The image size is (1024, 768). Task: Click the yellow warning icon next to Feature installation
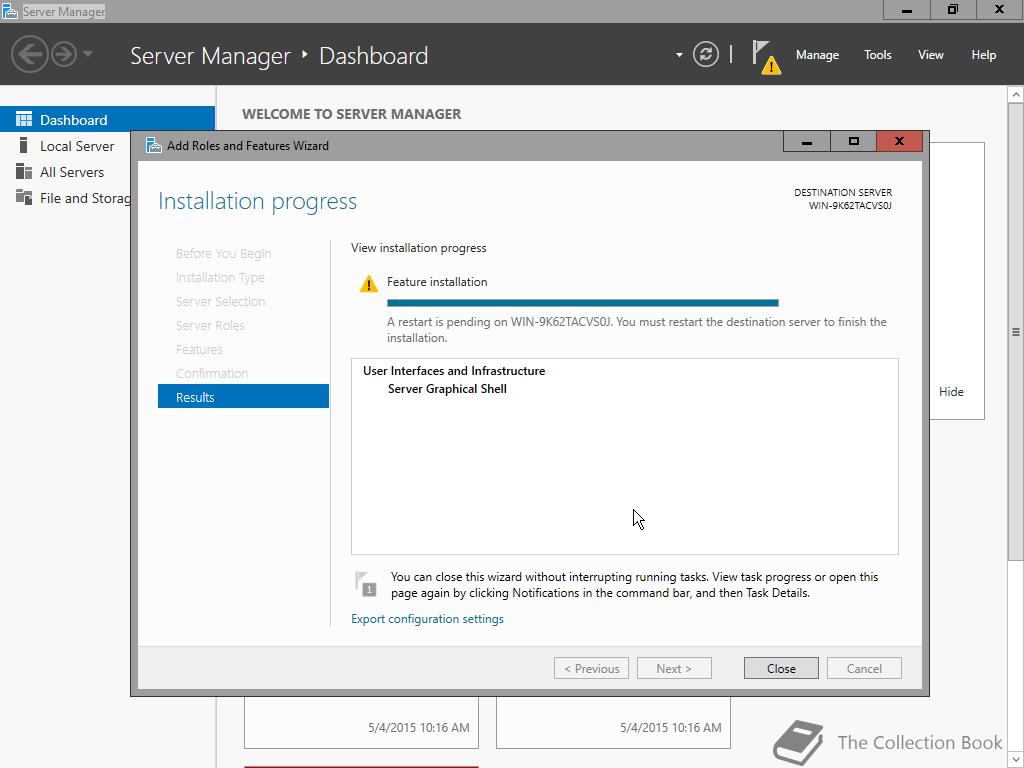(x=368, y=283)
